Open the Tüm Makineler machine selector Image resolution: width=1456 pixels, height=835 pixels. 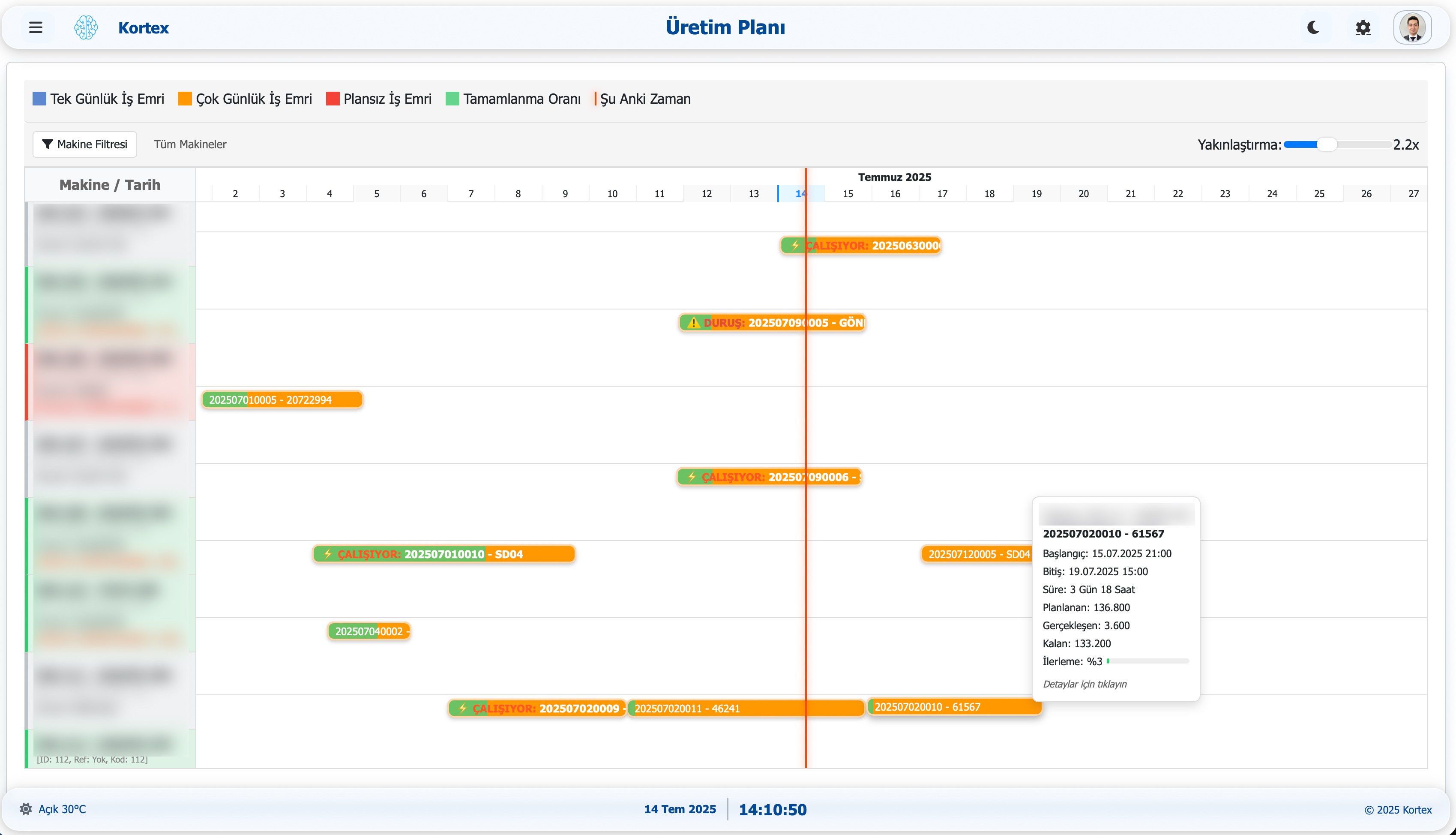[x=190, y=144]
